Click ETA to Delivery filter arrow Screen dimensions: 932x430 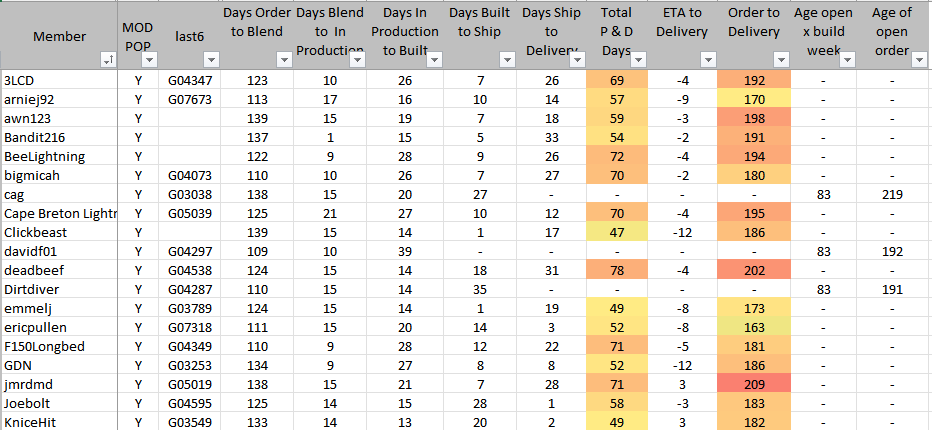click(x=706, y=60)
